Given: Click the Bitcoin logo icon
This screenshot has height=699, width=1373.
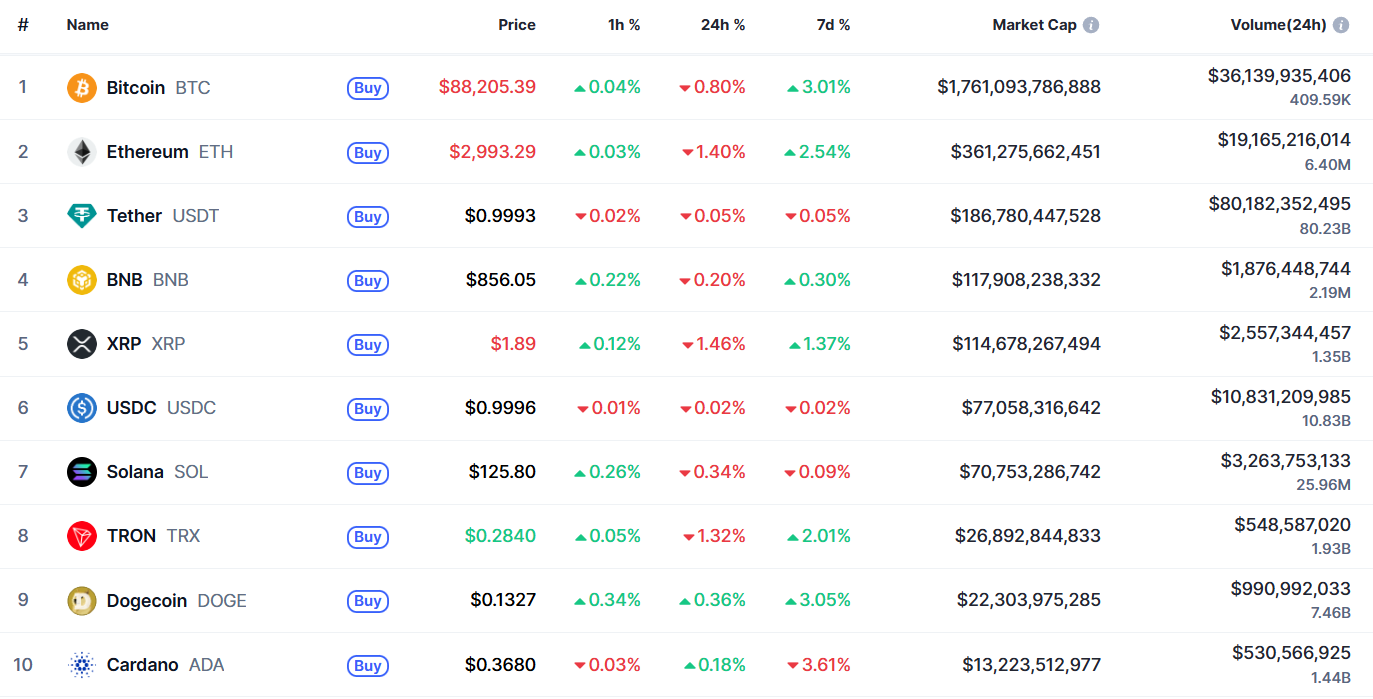Looking at the screenshot, I should (82, 88).
